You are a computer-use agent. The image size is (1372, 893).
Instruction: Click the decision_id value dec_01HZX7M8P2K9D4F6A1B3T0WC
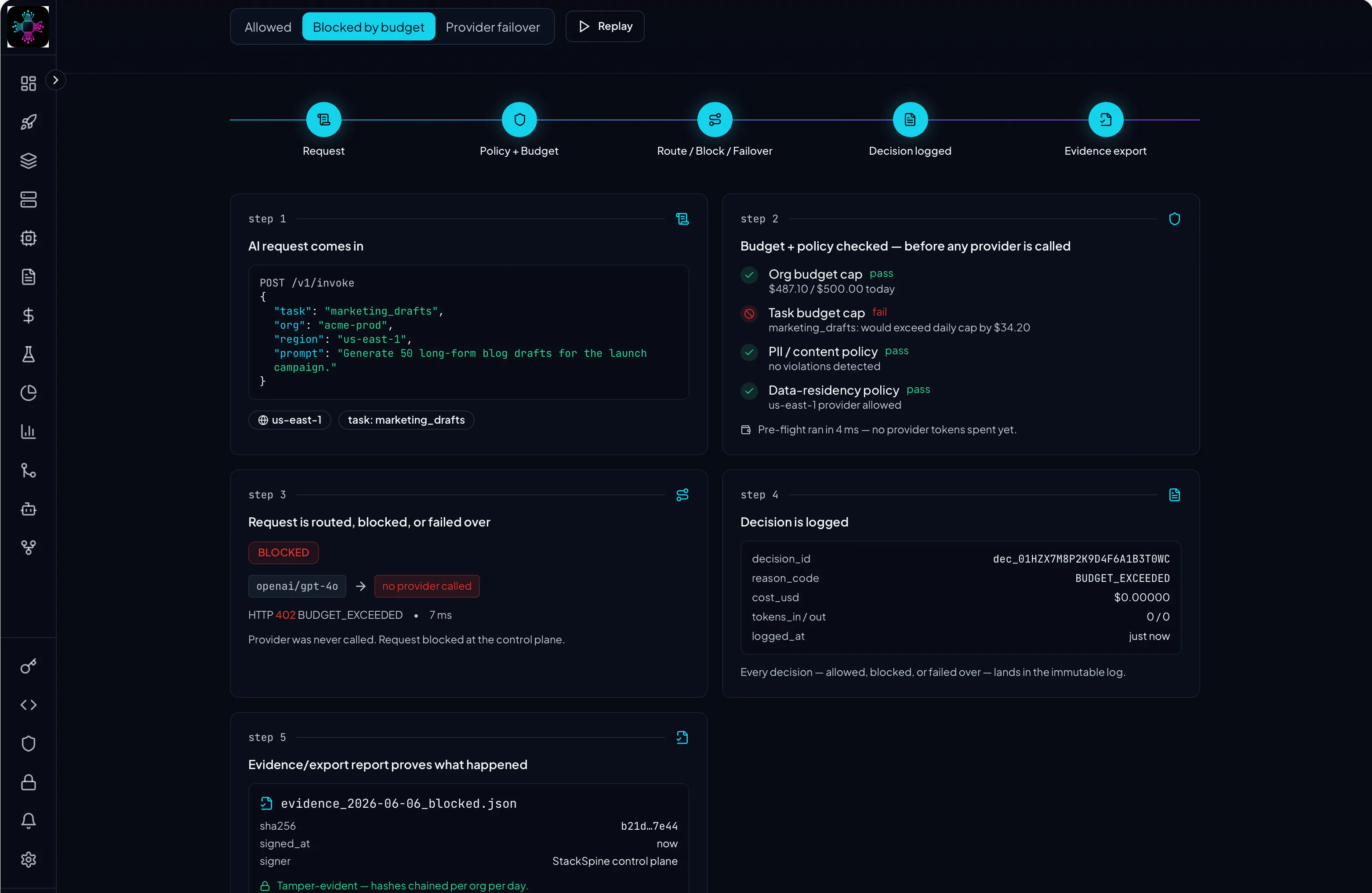(x=1081, y=559)
